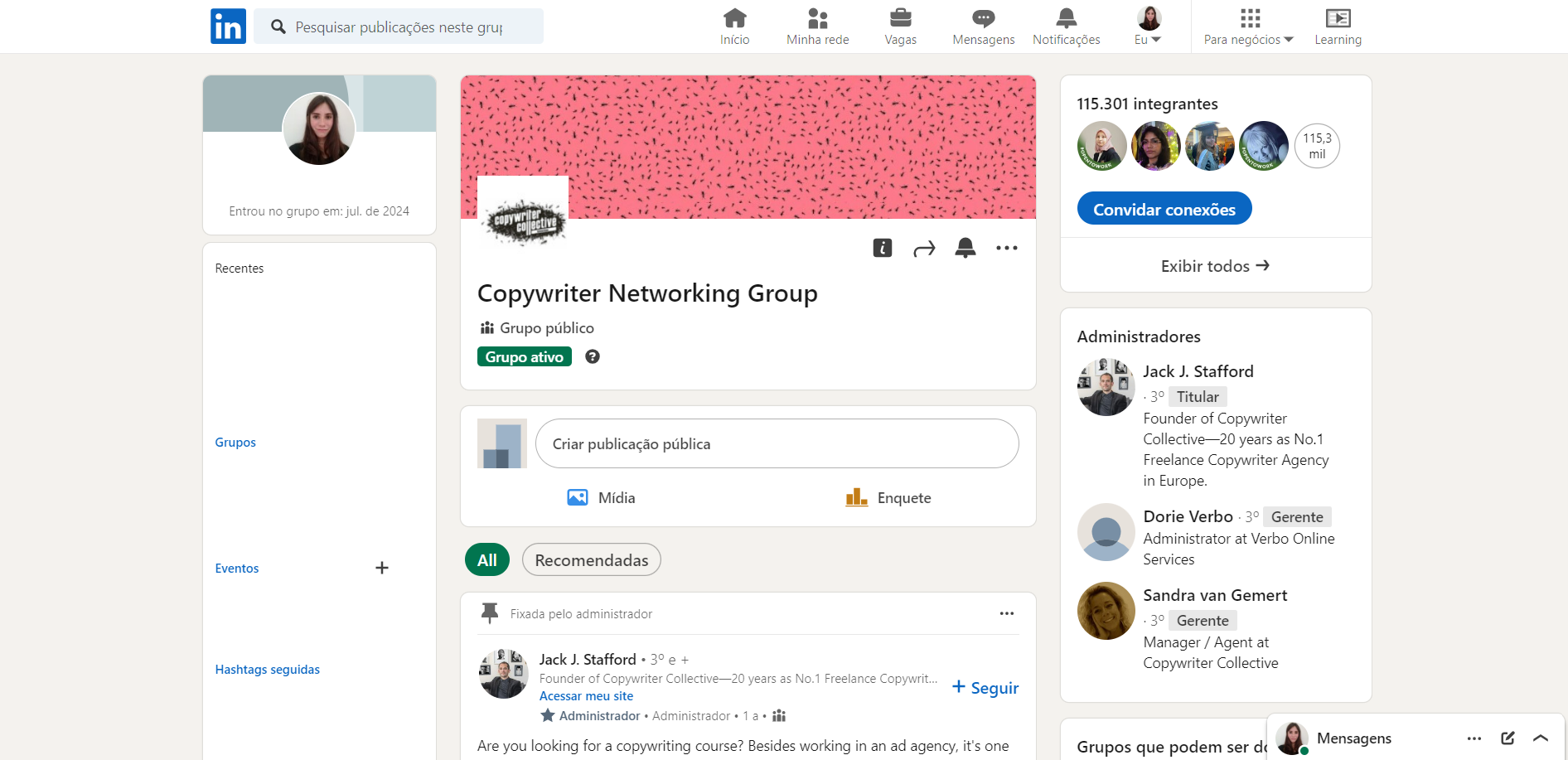This screenshot has width=1568, height=760.
Task: Open messaging panel options ellipsis
Action: click(1474, 738)
